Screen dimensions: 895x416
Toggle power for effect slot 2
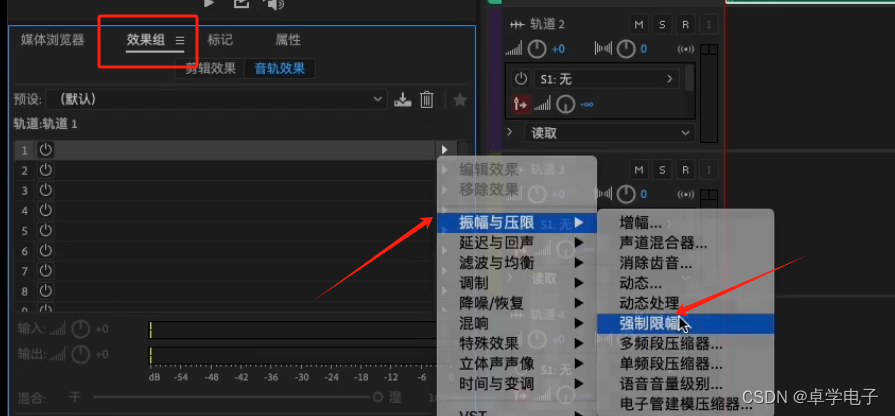tap(45, 170)
